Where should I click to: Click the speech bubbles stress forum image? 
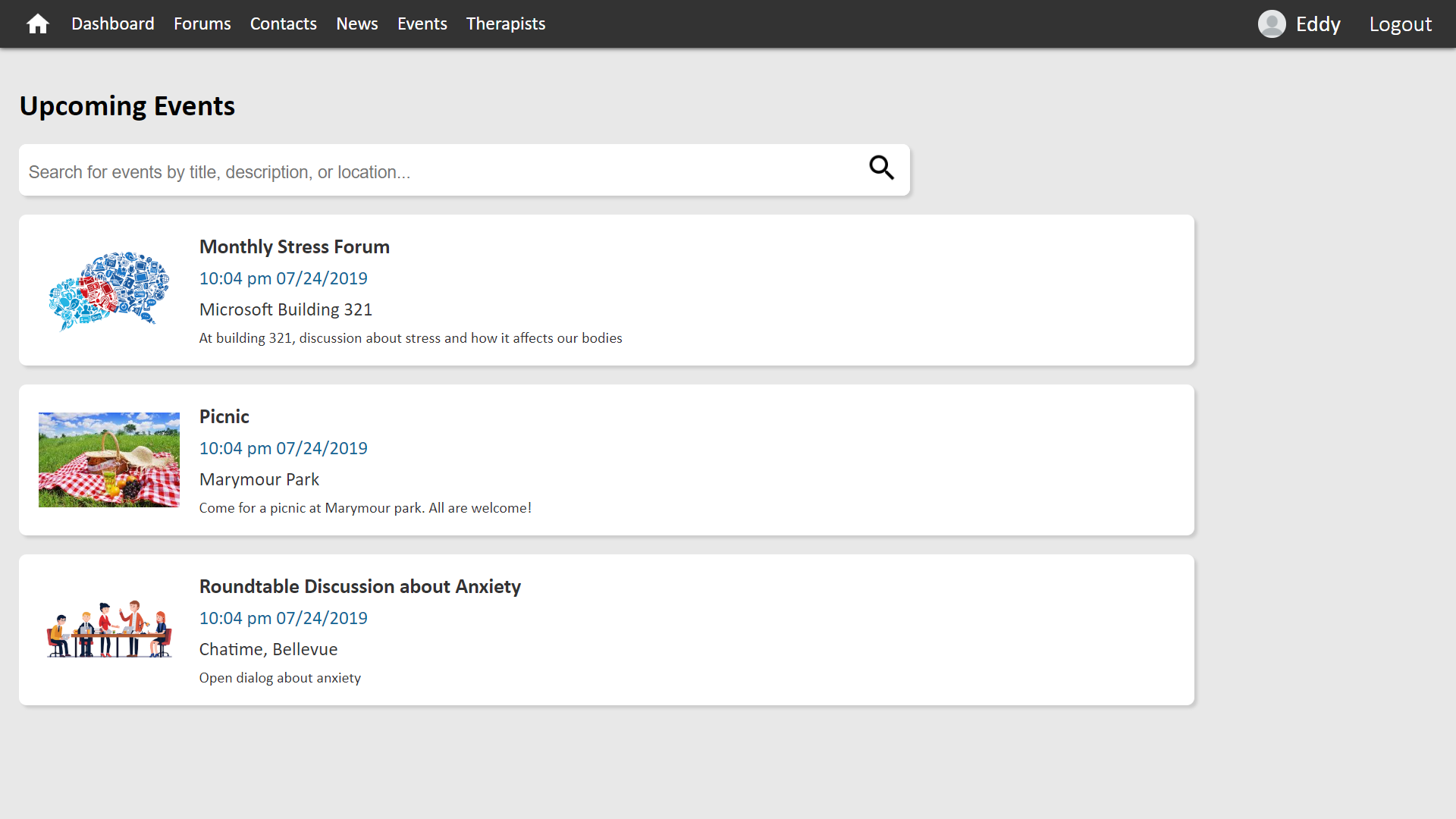pyautogui.click(x=109, y=290)
